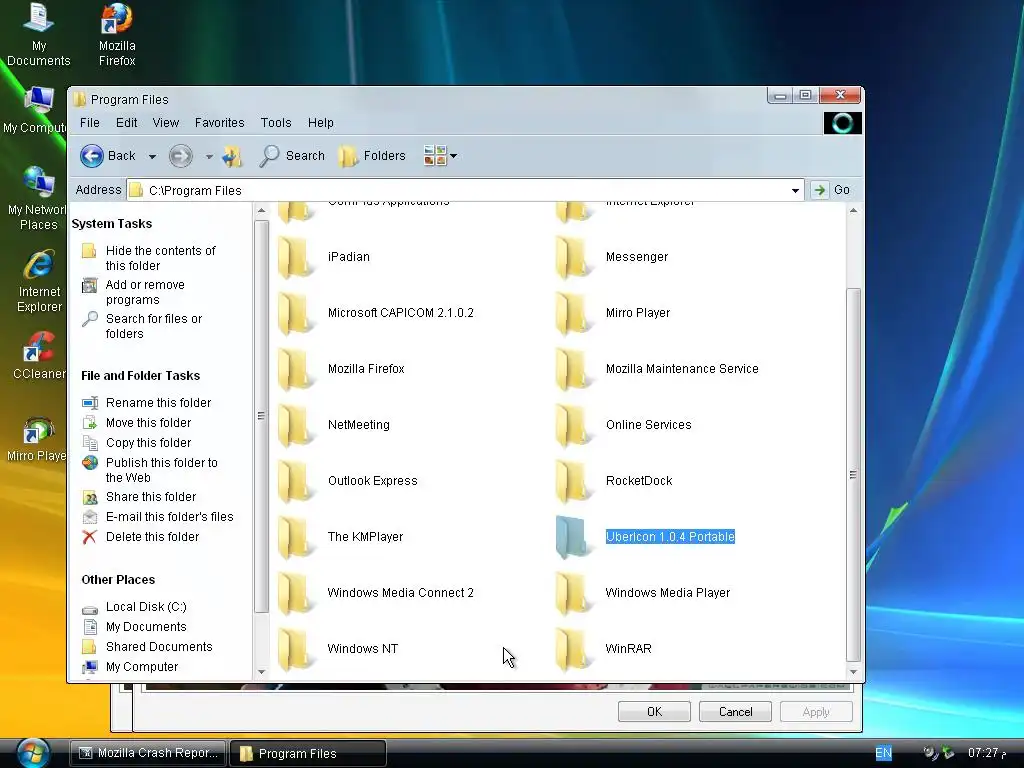Click the Forward arrow icon

(181, 156)
